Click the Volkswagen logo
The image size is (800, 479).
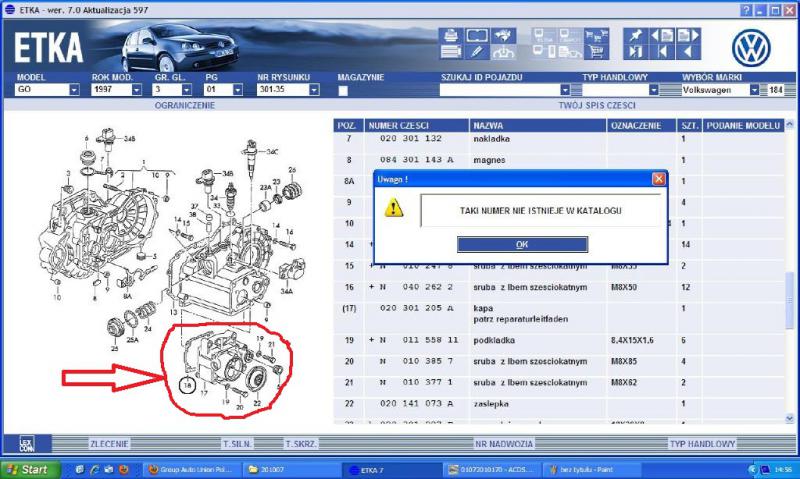[x=751, y=48]
